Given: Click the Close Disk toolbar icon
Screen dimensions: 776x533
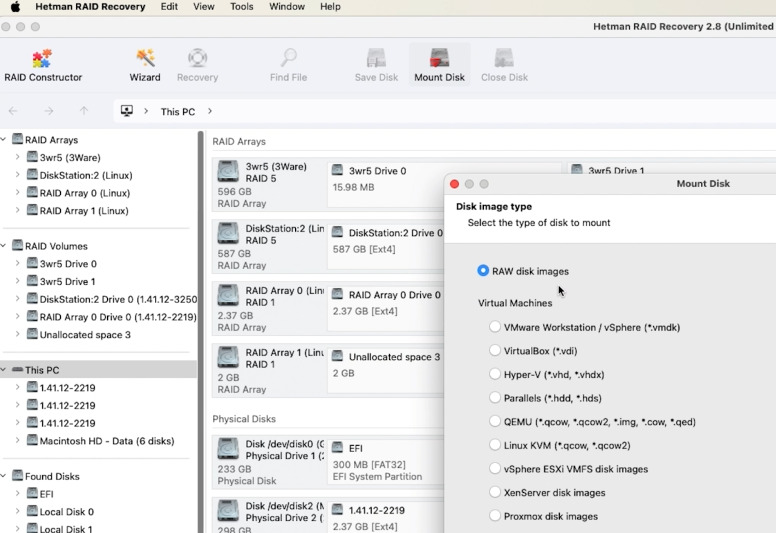Looking at the screenshot, I should (x=504, y=65).
